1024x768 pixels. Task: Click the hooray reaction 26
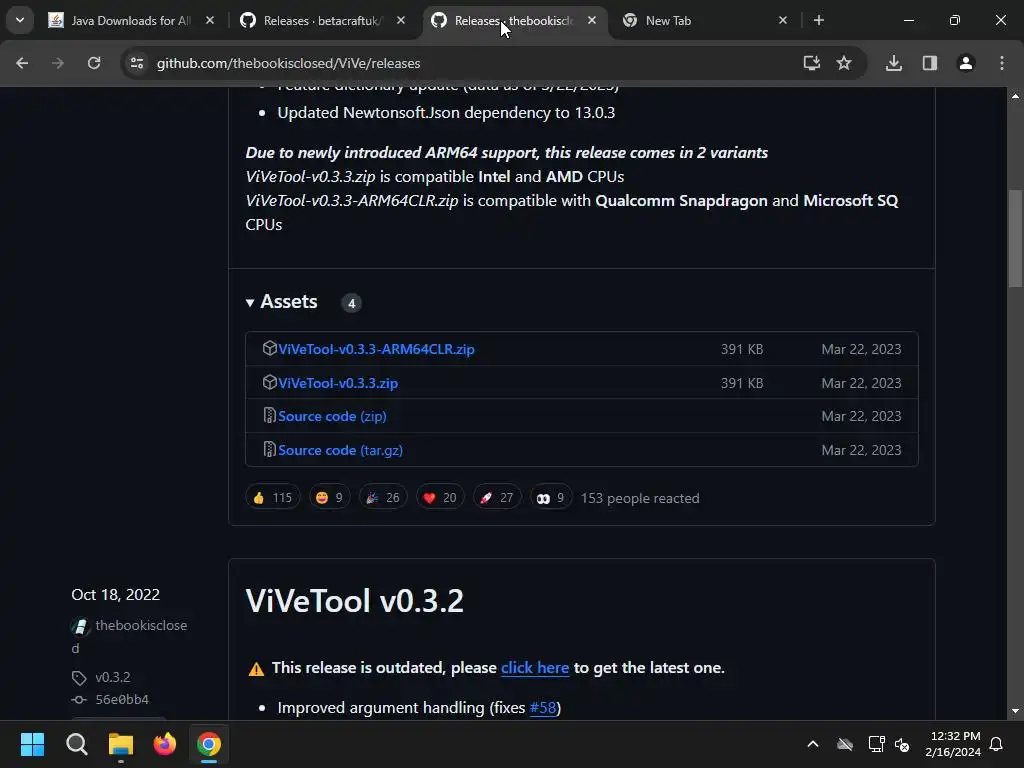tap(383, 498)
